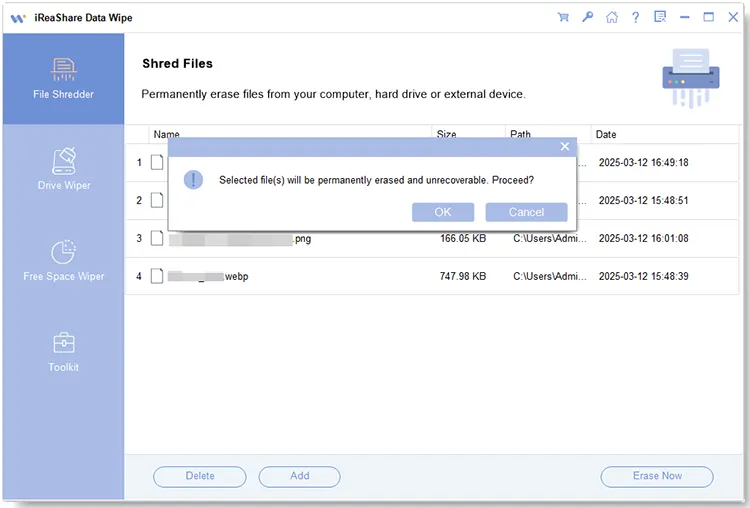Select the 747.98 KB size cell
The width and height of the screenshot is (750, 508).
click(463, 276)
